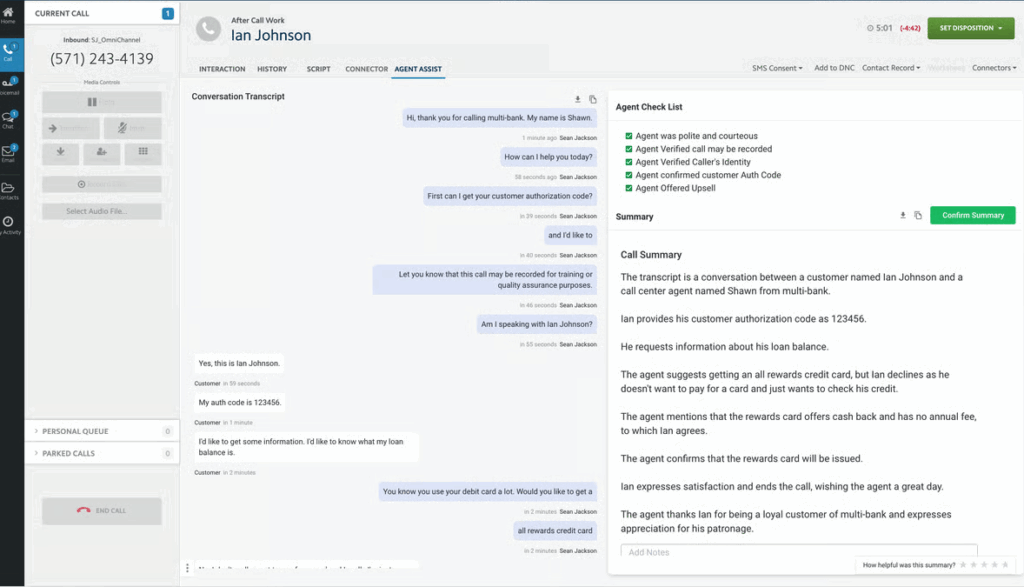Switch to the History tab

(x=272, y=69)
